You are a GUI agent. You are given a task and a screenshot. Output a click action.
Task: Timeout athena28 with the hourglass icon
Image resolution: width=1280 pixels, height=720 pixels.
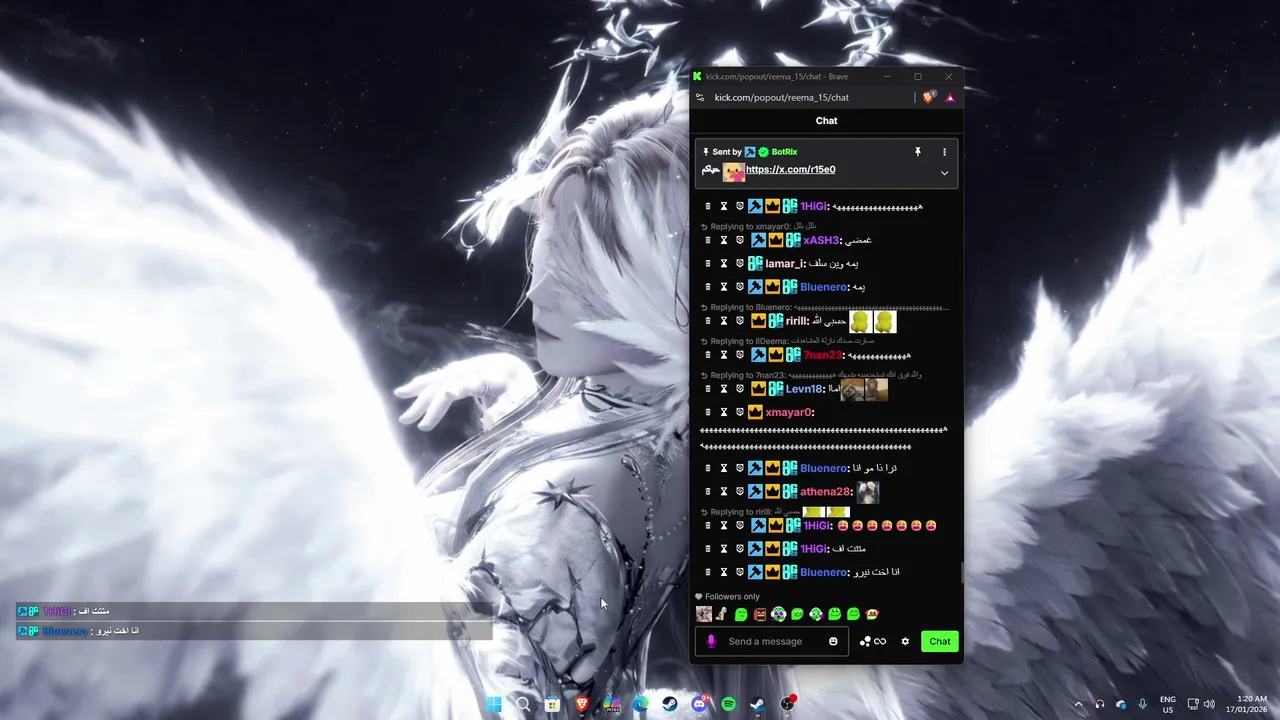coord(724,492)
